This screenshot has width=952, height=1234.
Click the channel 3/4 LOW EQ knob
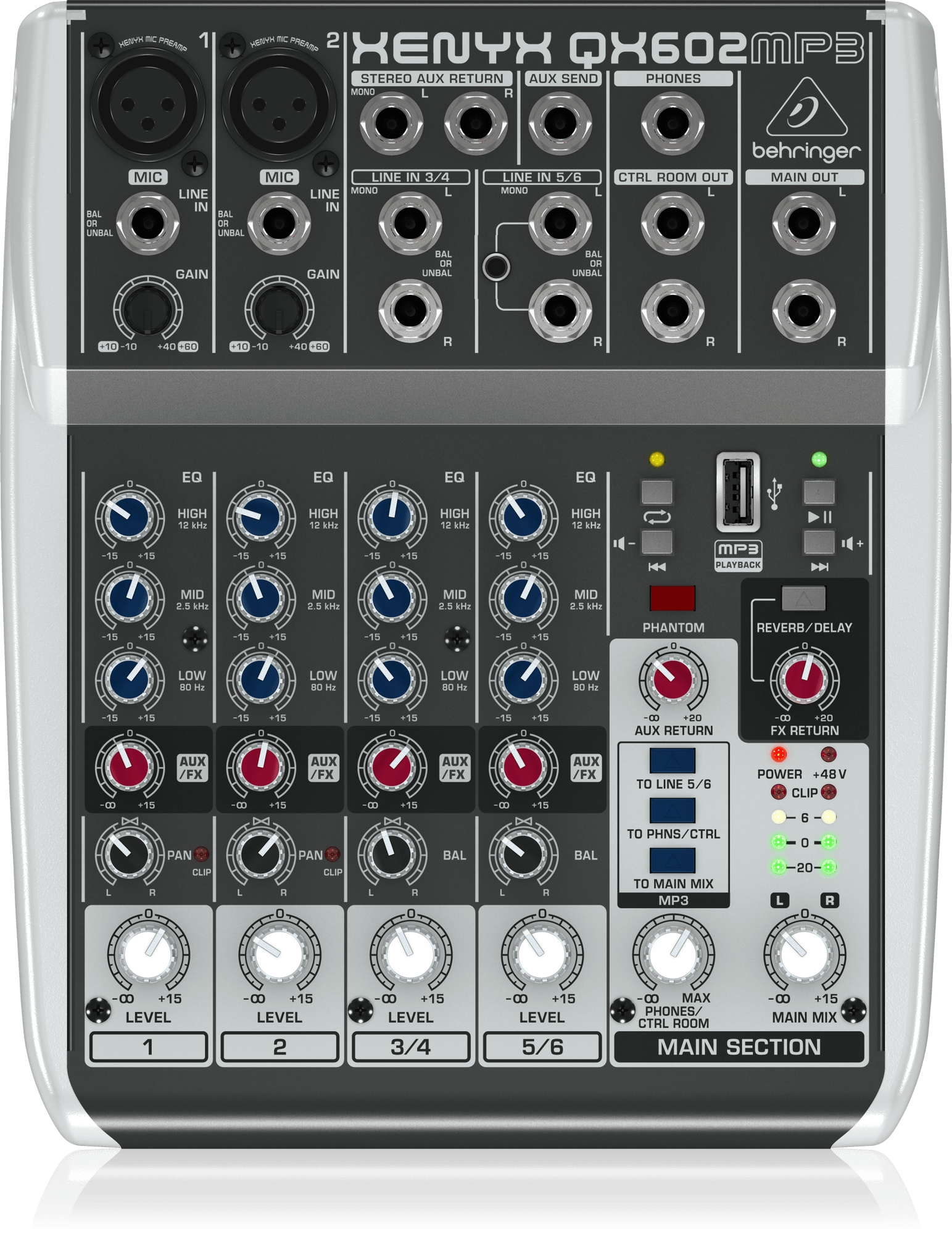(x=392, y=679)
